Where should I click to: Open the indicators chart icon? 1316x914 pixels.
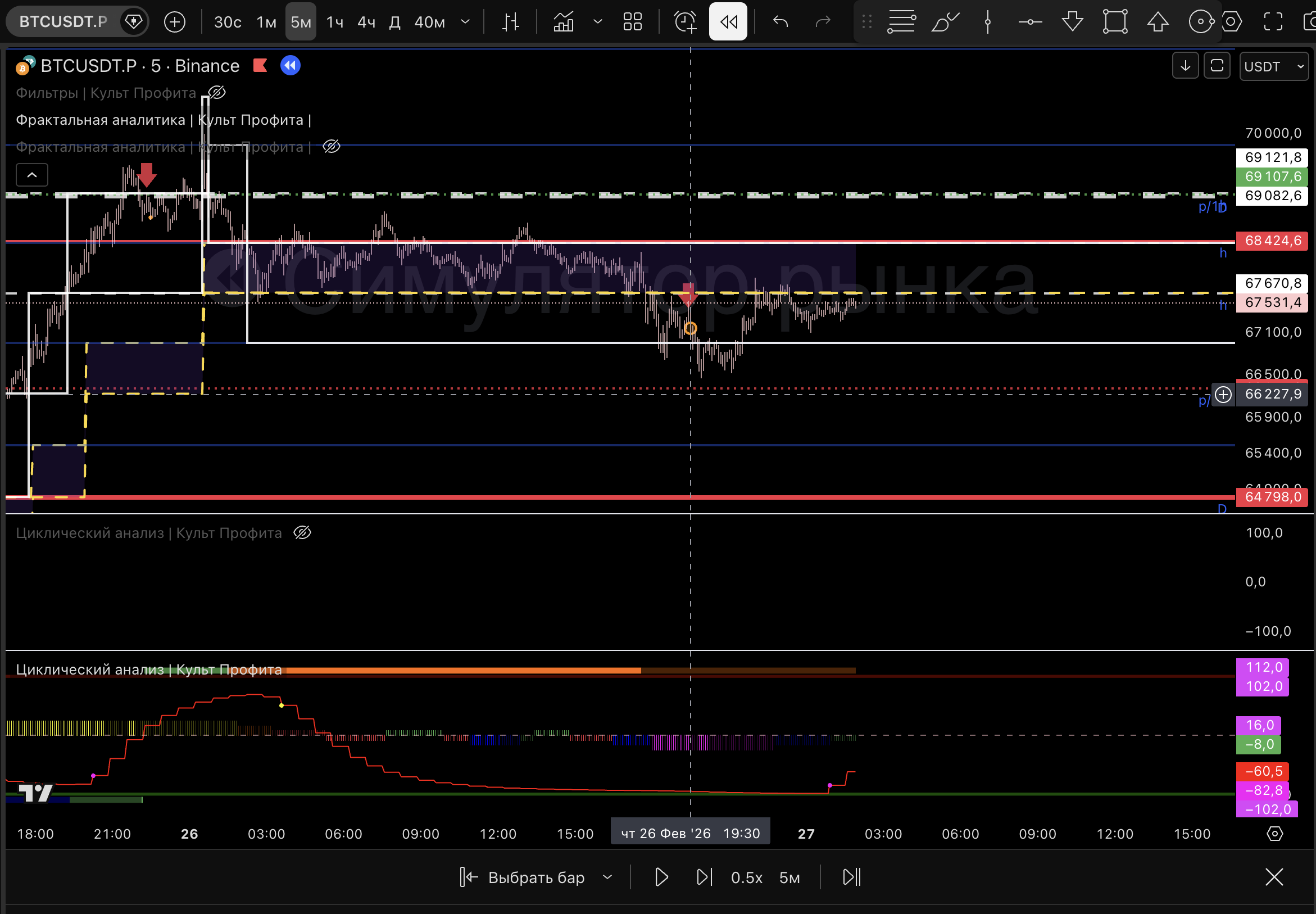tap(563, 22)
